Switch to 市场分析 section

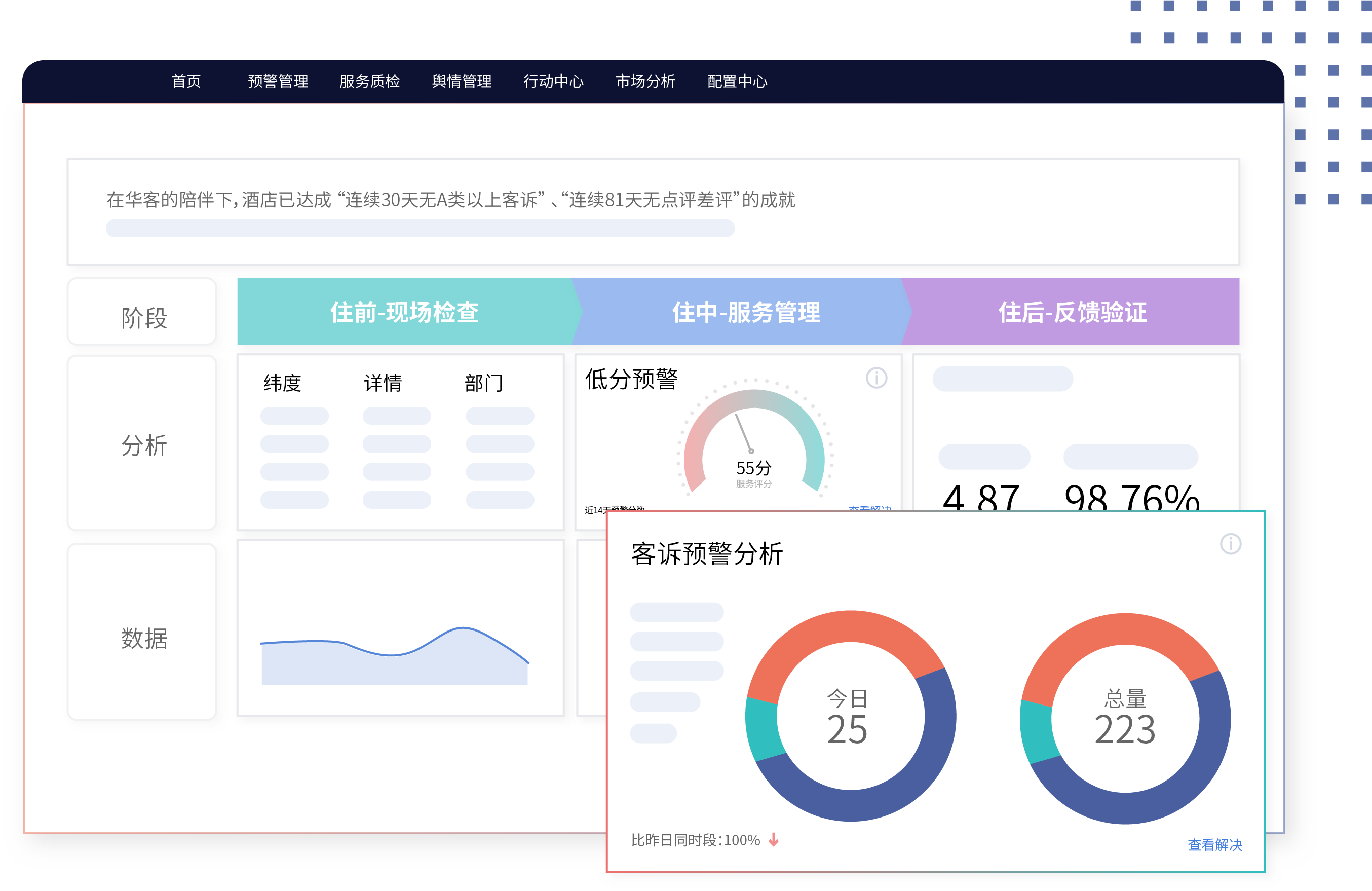(x=645, y=81)
